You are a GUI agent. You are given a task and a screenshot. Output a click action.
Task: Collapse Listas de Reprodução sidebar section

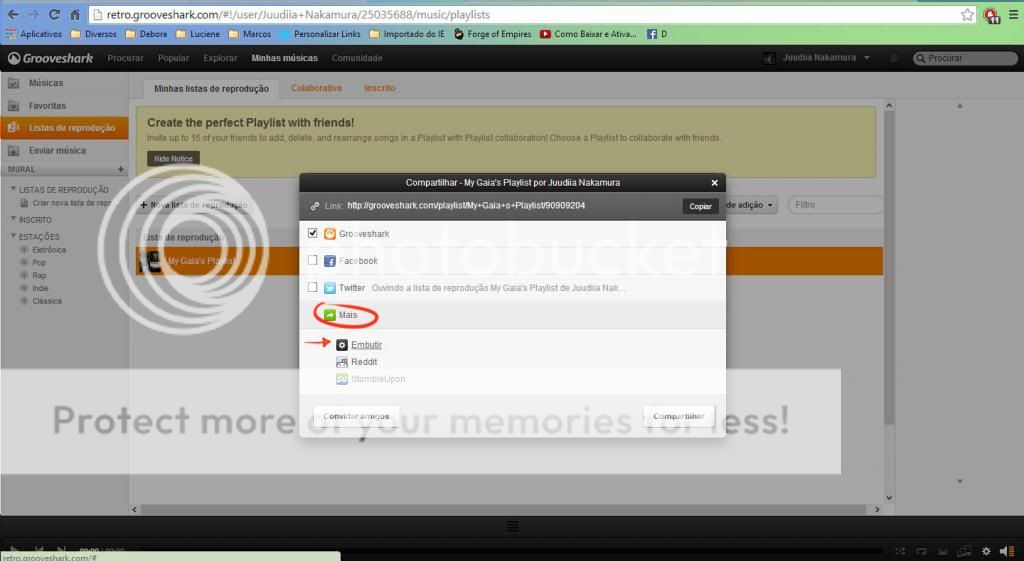(x=14, y=190)
